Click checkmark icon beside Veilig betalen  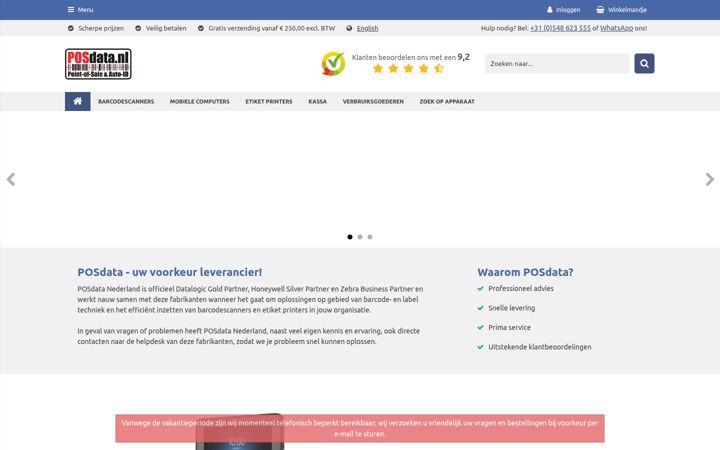pyautogui.click(x=138, y=28)
